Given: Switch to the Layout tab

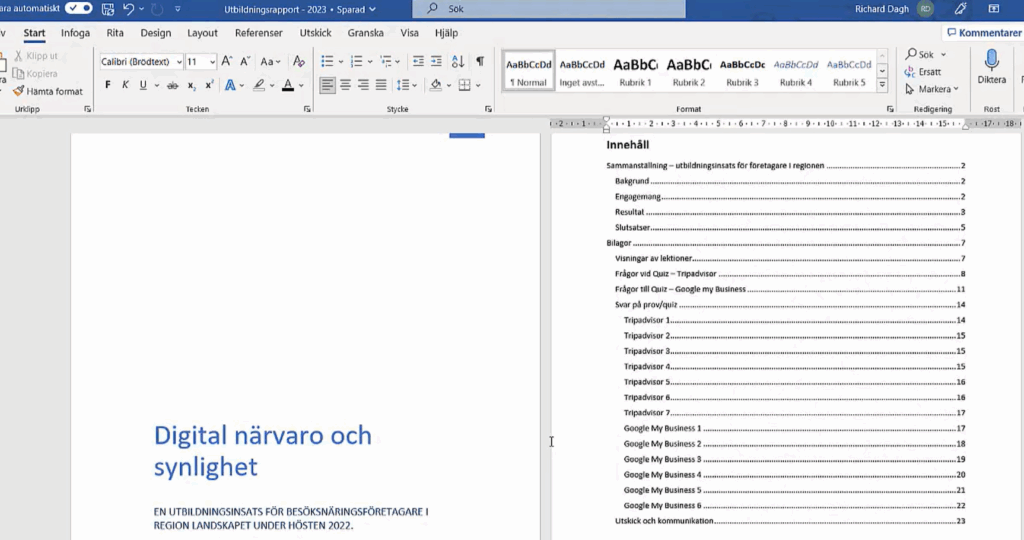Looking at the screenshot, I should 202,33.
